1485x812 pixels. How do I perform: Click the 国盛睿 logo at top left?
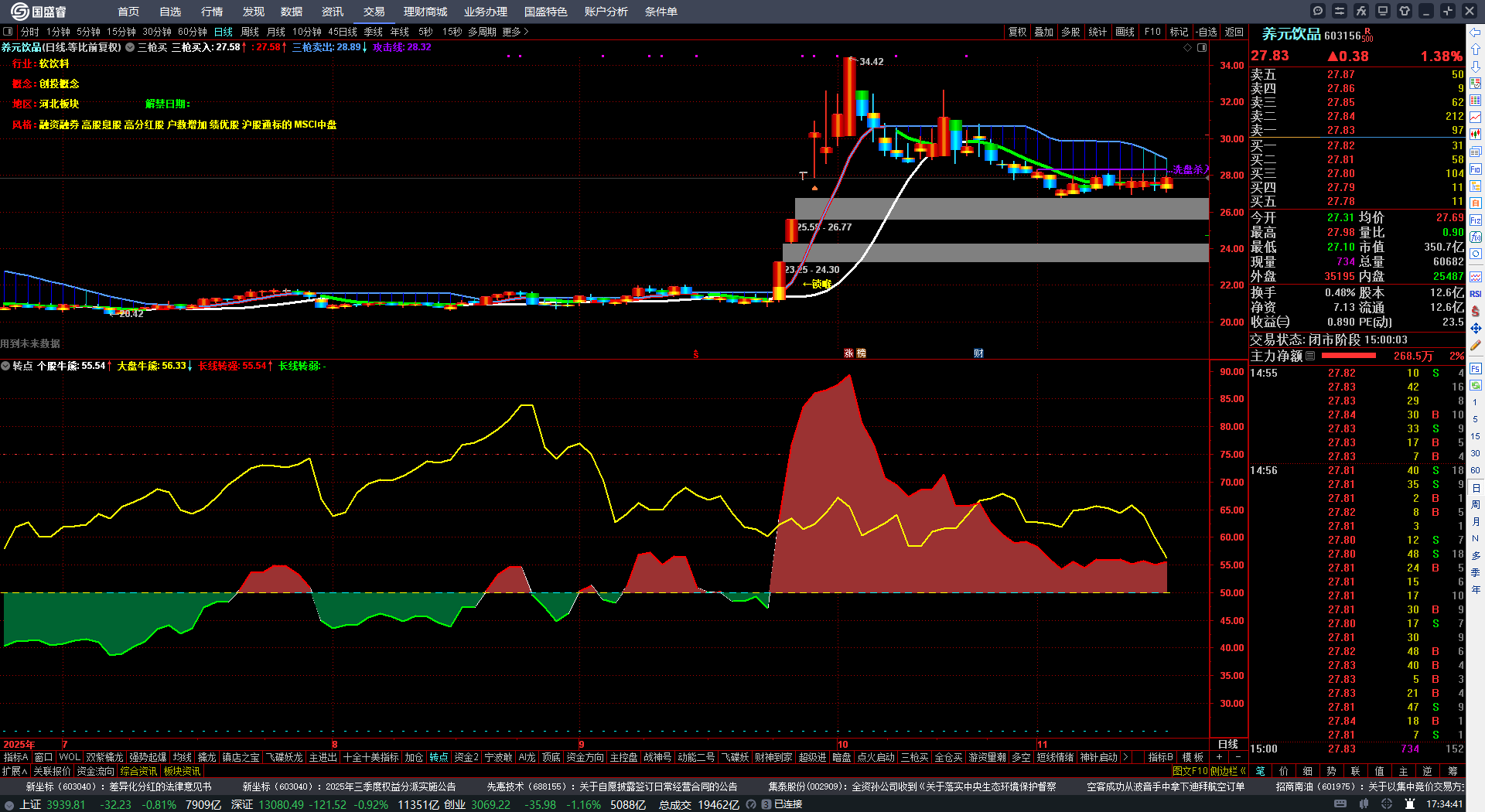pos(39,12)
